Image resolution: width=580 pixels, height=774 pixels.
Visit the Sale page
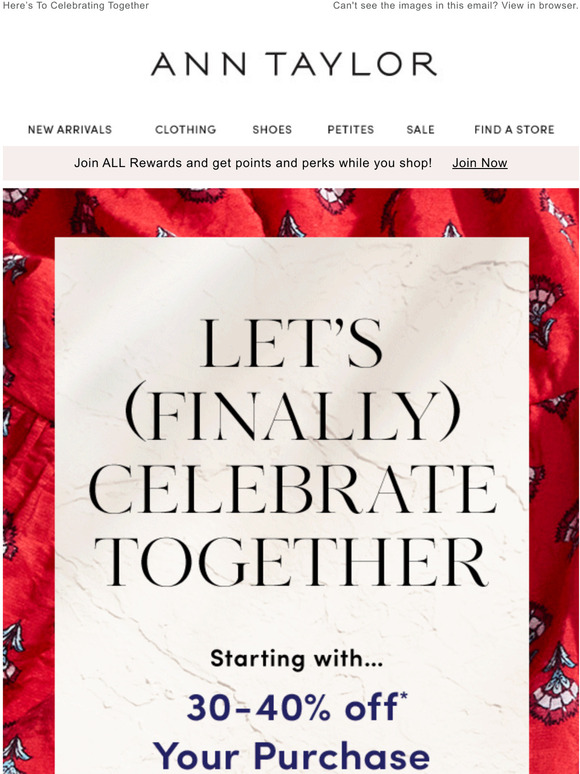(421, 130)
